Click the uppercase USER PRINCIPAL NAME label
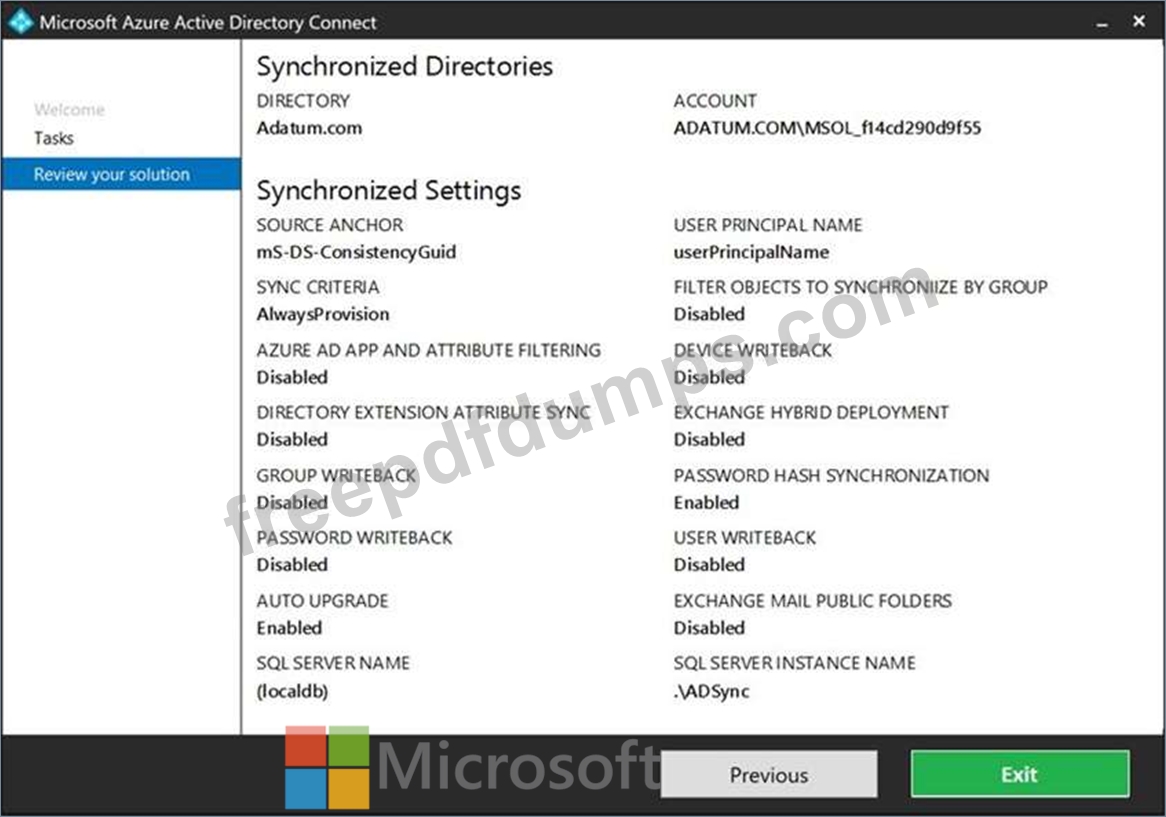 coord(768,225)
